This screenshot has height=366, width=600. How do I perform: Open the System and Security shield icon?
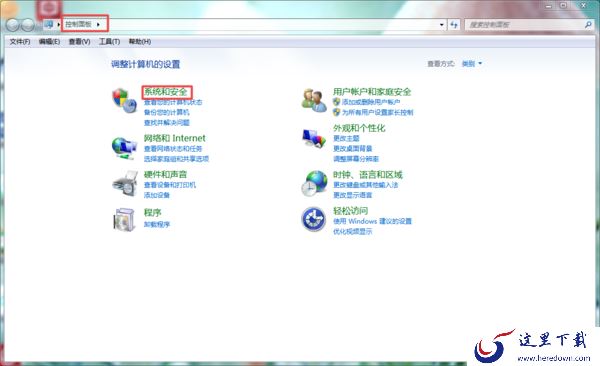tap(125, 100)
